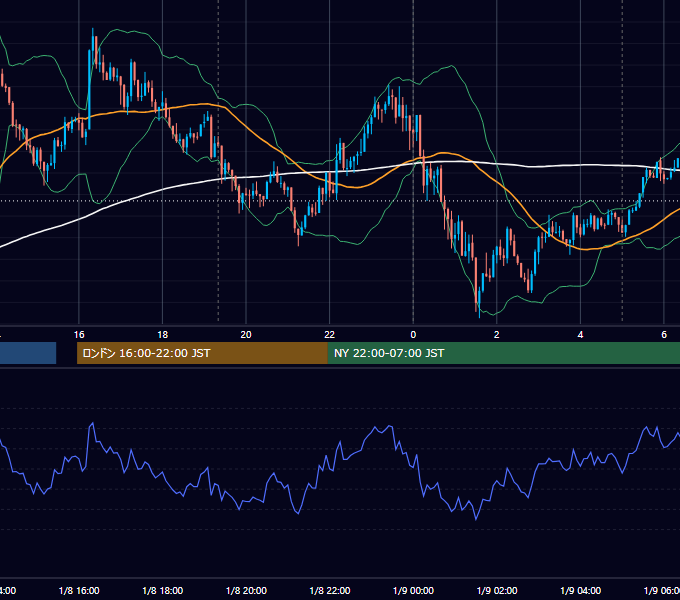Click the 1/9 04:00 date label
Screen dimensions: 680x600
(581, 590)
